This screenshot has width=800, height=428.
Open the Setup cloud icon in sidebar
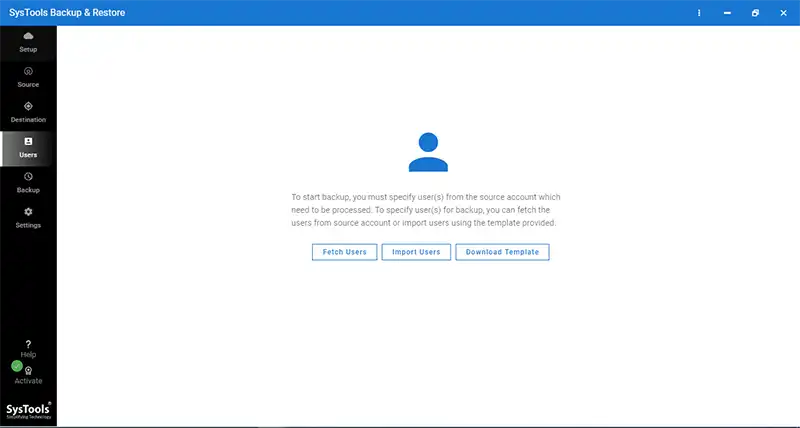click(x=28, y=36)
